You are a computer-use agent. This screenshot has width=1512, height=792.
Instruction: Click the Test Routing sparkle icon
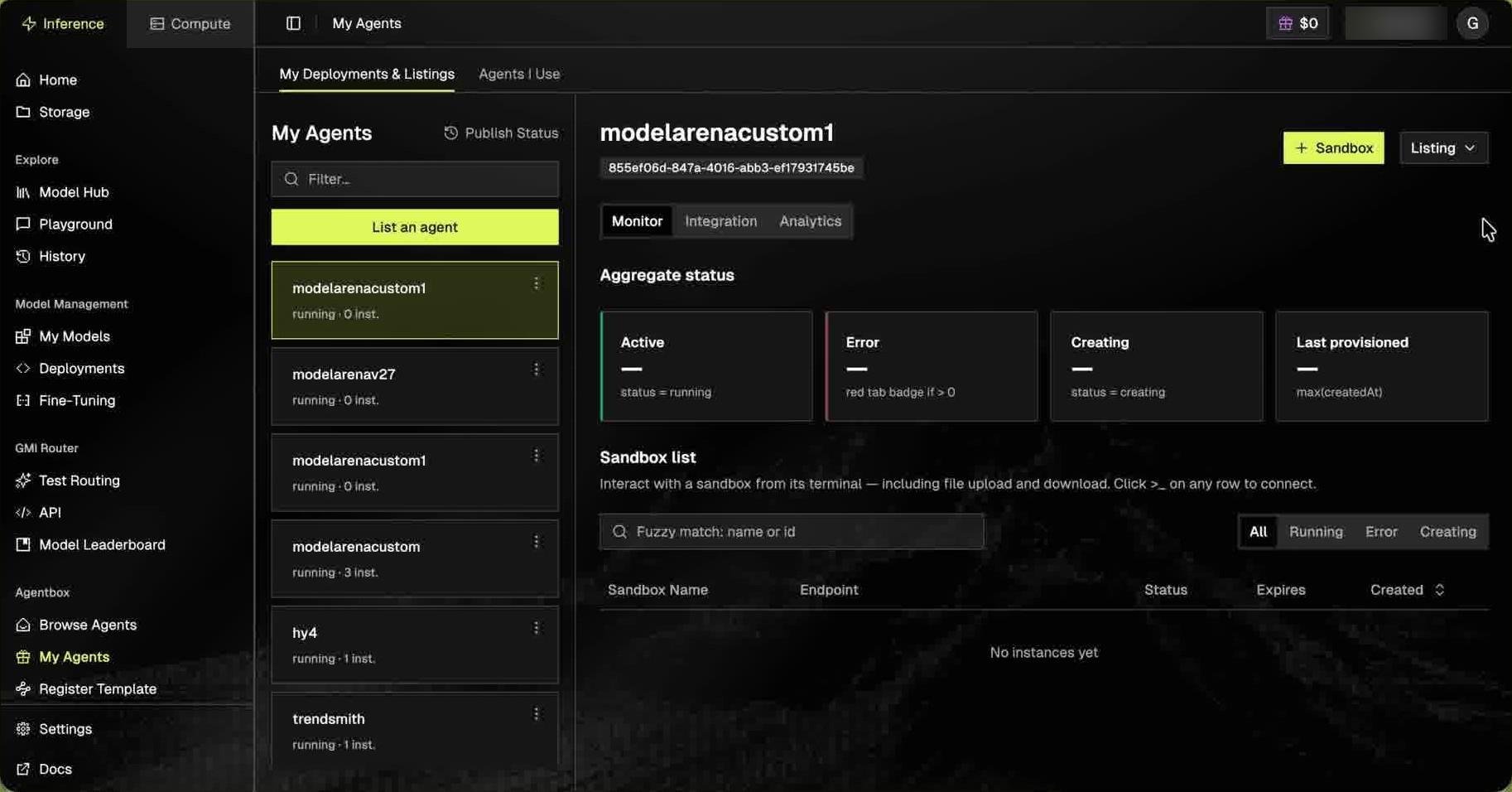[23, 481]
